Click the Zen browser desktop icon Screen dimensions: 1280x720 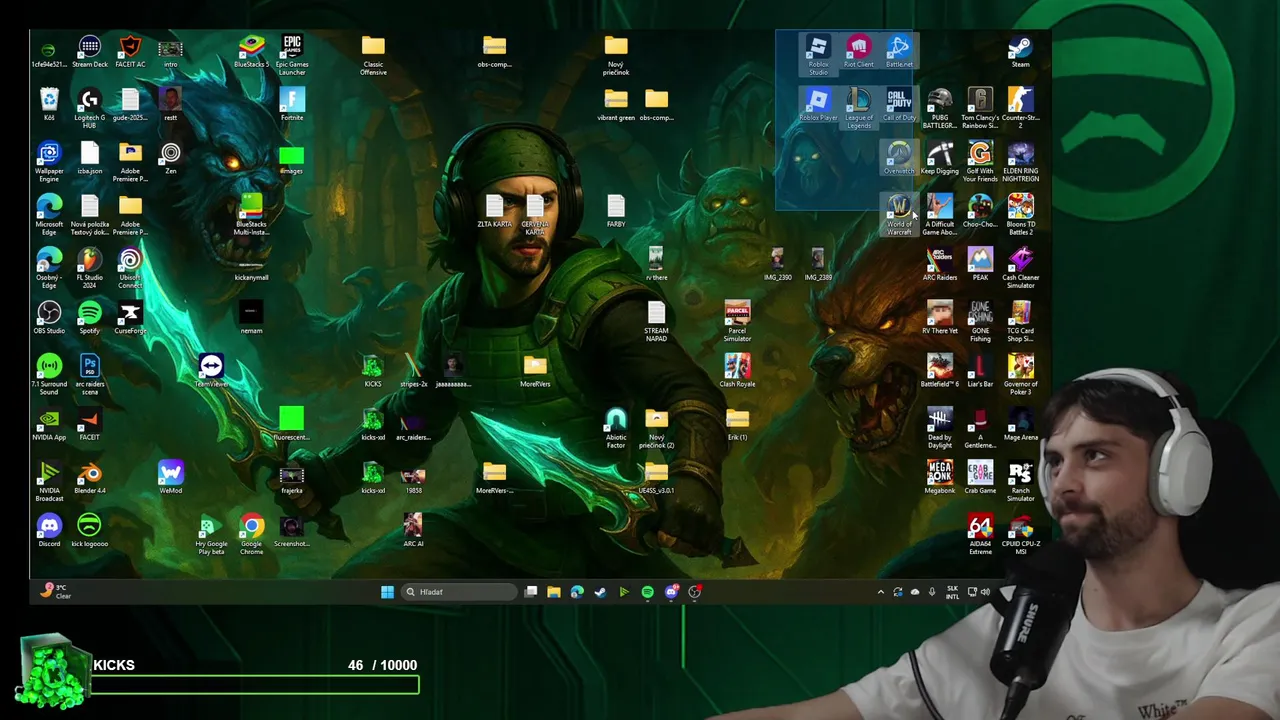click(x=171, y=158)
